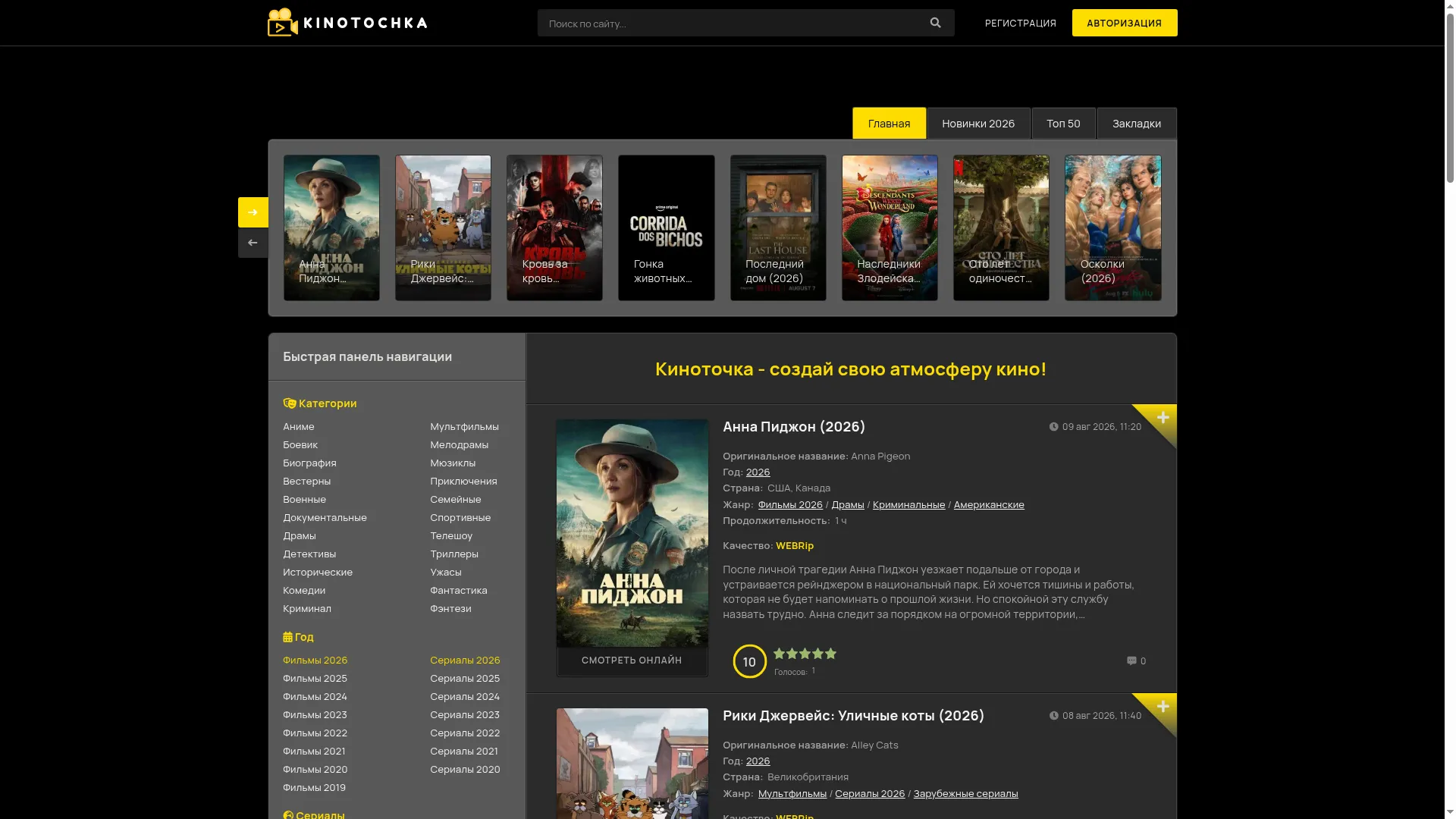The height and width of the screenshot is (819, 1456).
Task: Select the Мюзиклы category
Action: 453,463
